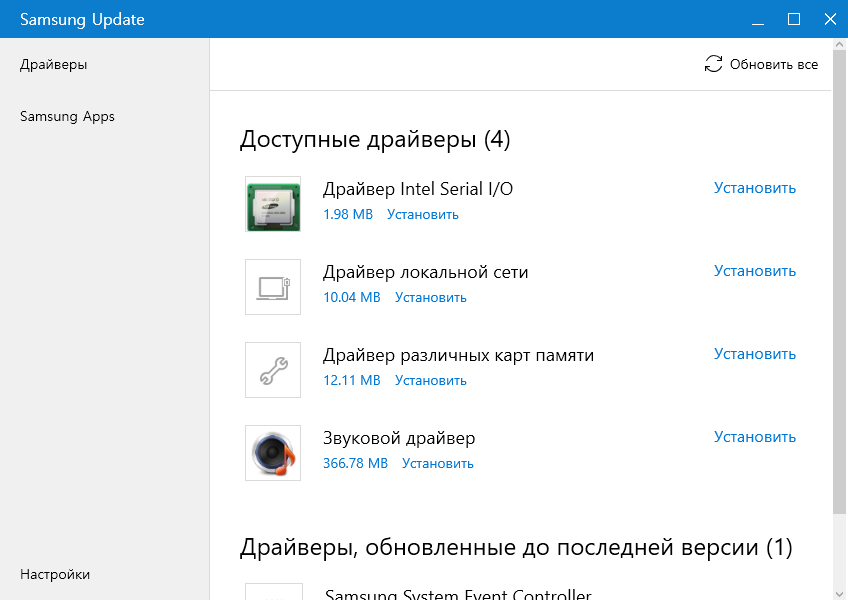The image size is (848, 600).
Task: Click the refresh arrows icon
Action: click(x=713, y=64)
